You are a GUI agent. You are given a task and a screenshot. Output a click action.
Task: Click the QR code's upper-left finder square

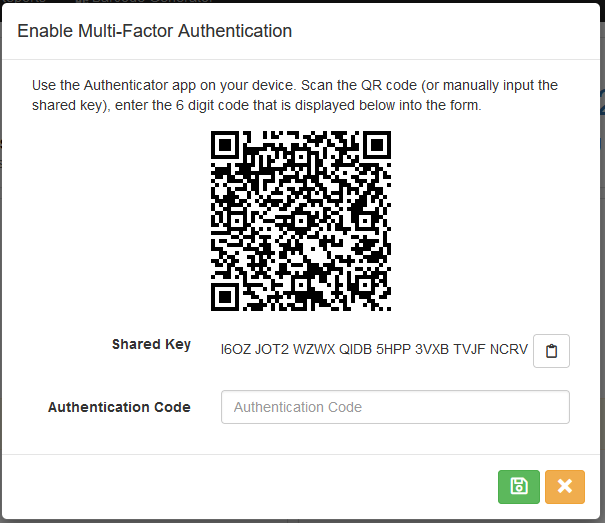point(225,145)
